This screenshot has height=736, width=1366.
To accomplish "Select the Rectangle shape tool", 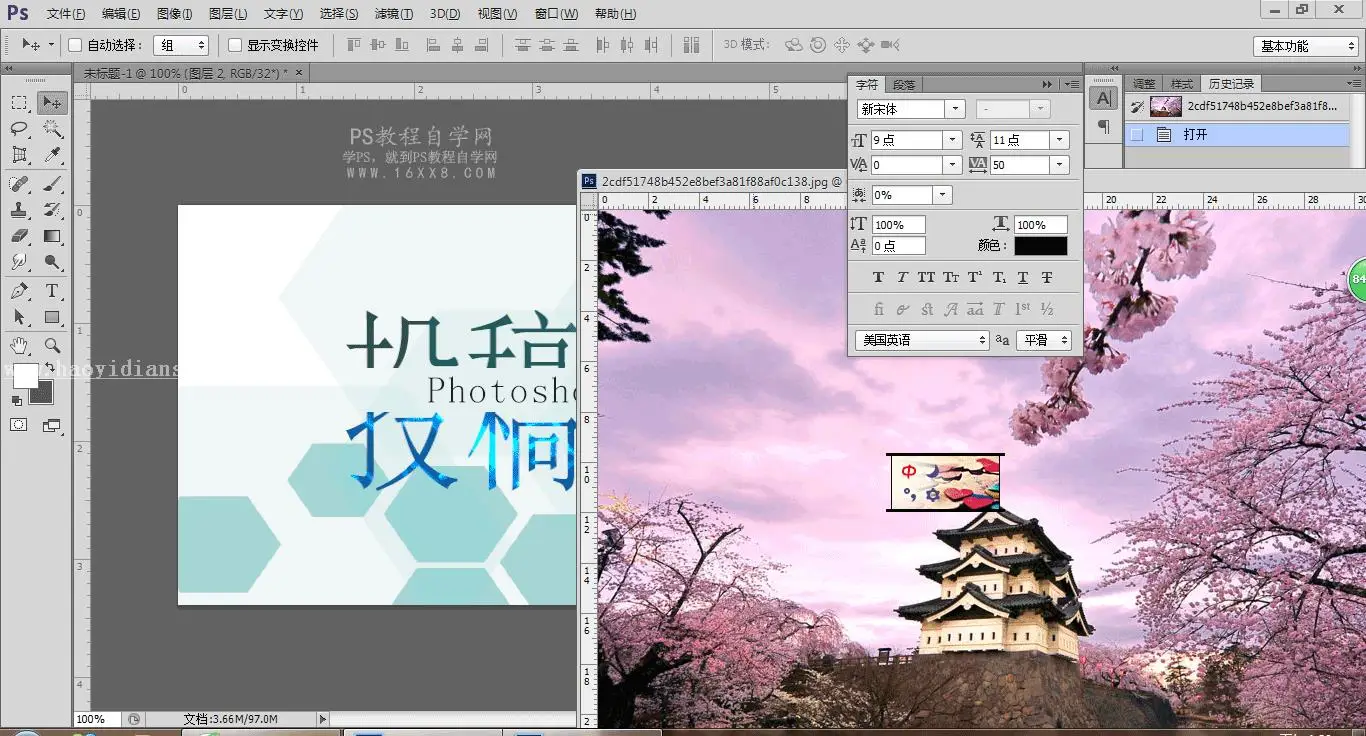I will [52, 317].
